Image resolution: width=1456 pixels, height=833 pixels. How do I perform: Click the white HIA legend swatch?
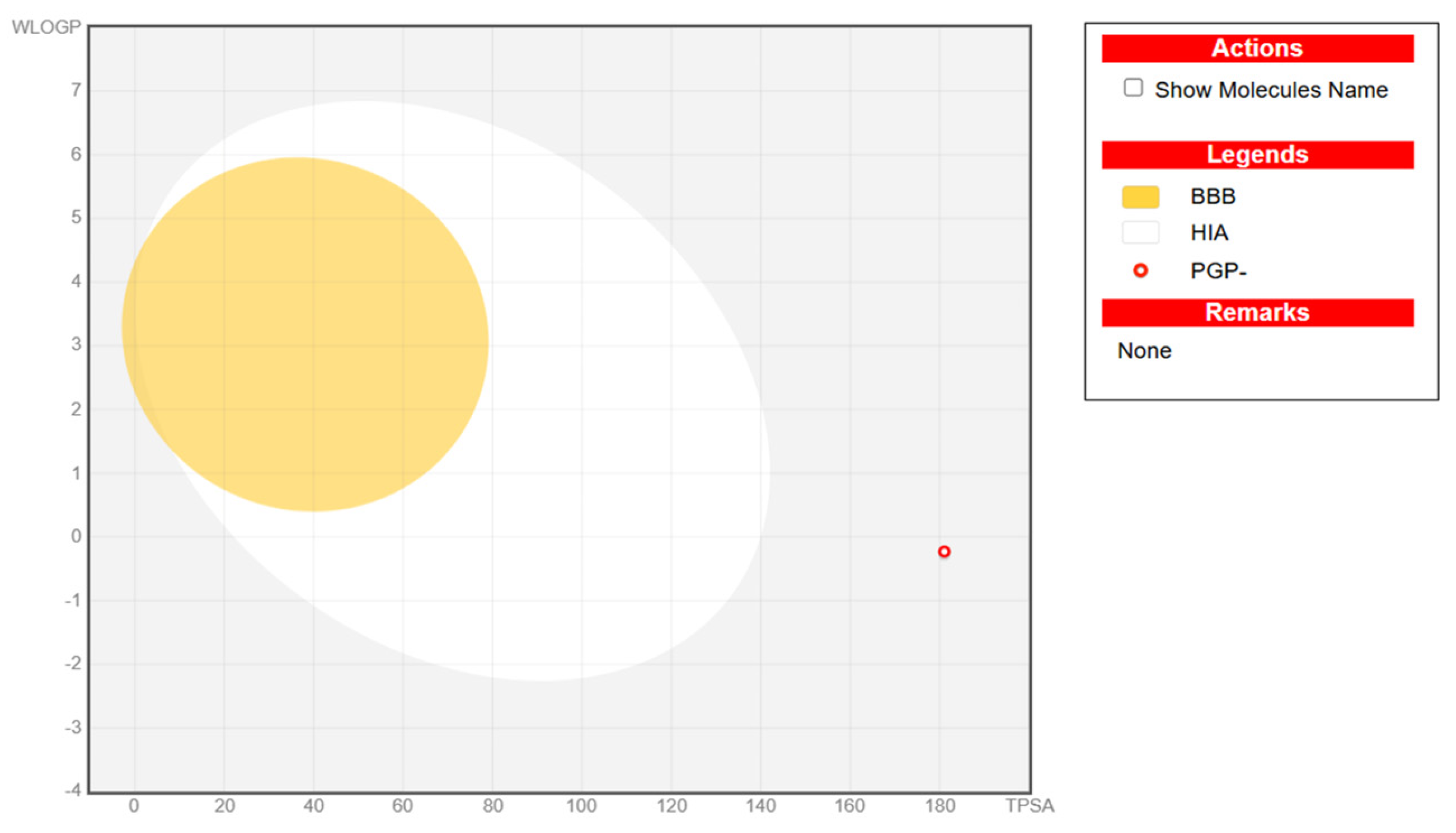tap(1141, 233)
